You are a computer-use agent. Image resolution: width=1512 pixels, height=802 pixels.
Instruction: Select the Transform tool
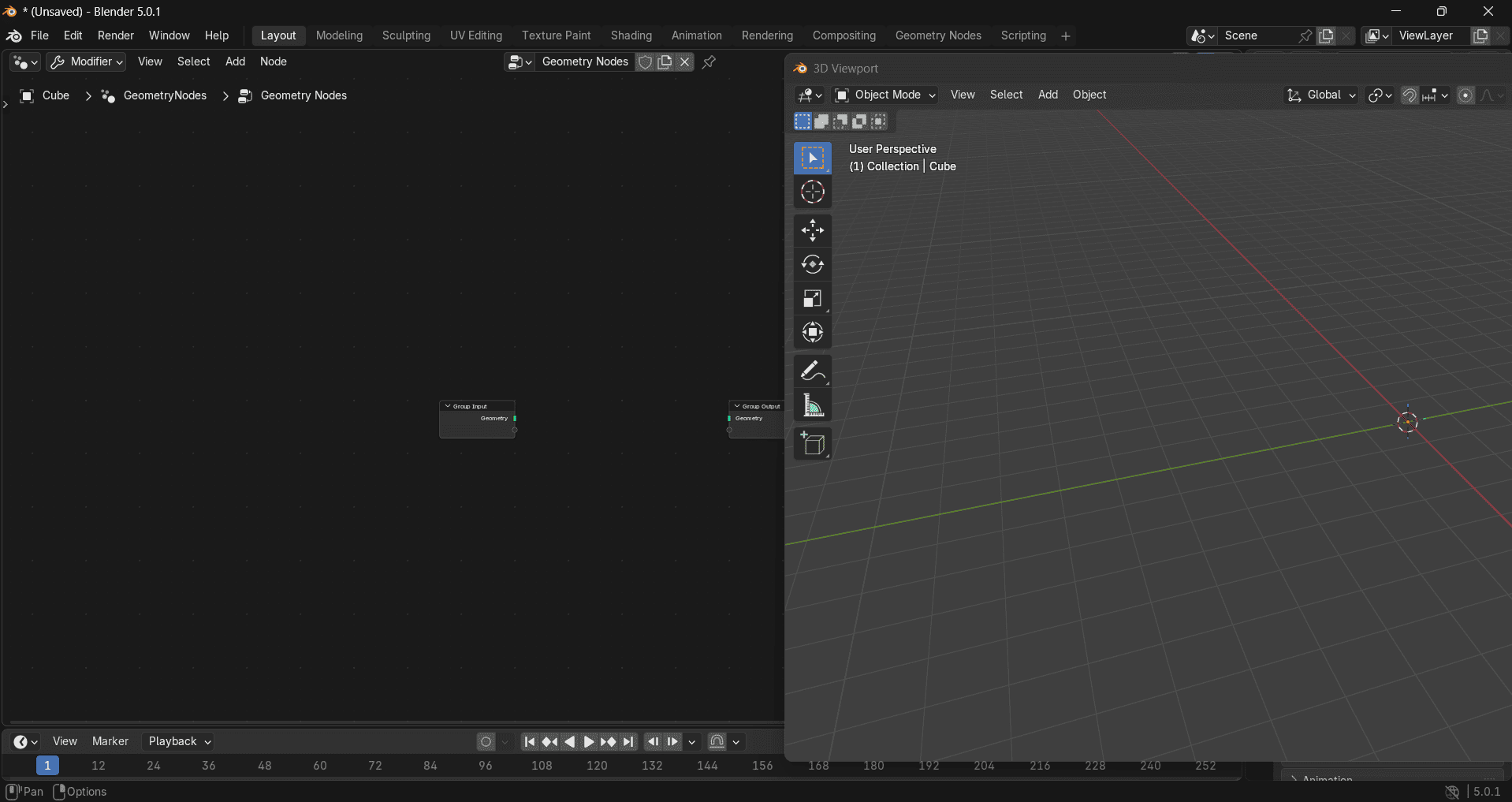[812, 333]
